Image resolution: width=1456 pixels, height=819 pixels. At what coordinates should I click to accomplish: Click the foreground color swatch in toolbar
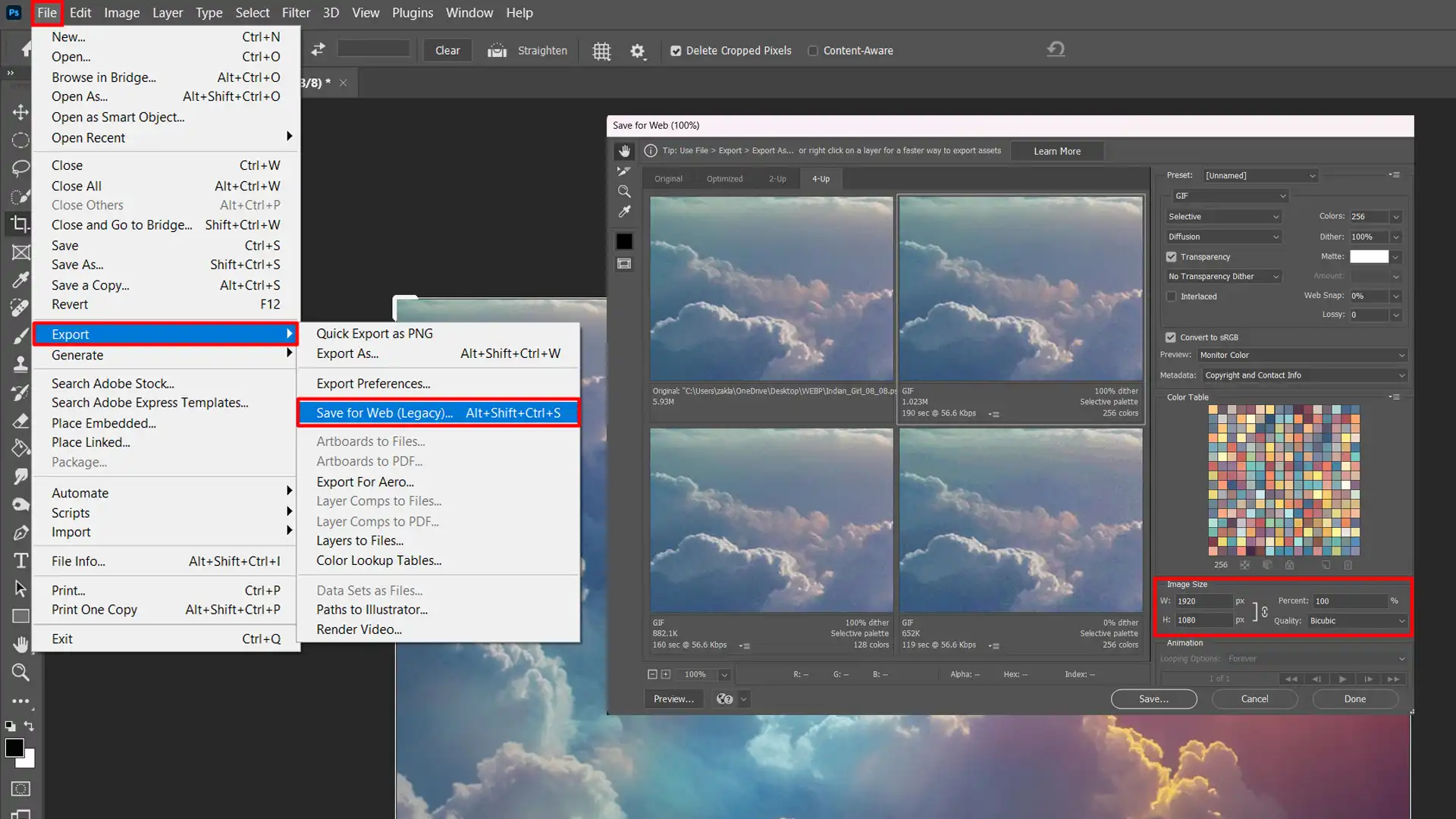coord(14,748)
